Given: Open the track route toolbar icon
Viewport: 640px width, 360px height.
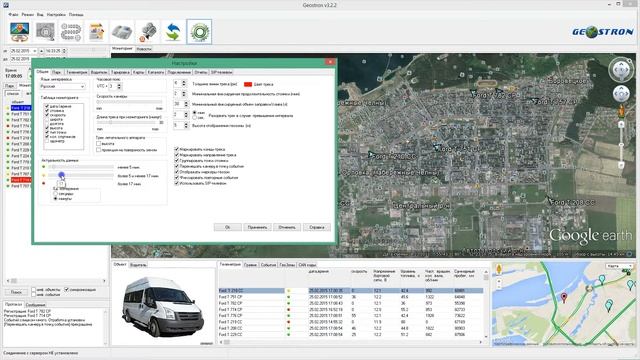Looking at the screenshot, I should pos(71,31).
